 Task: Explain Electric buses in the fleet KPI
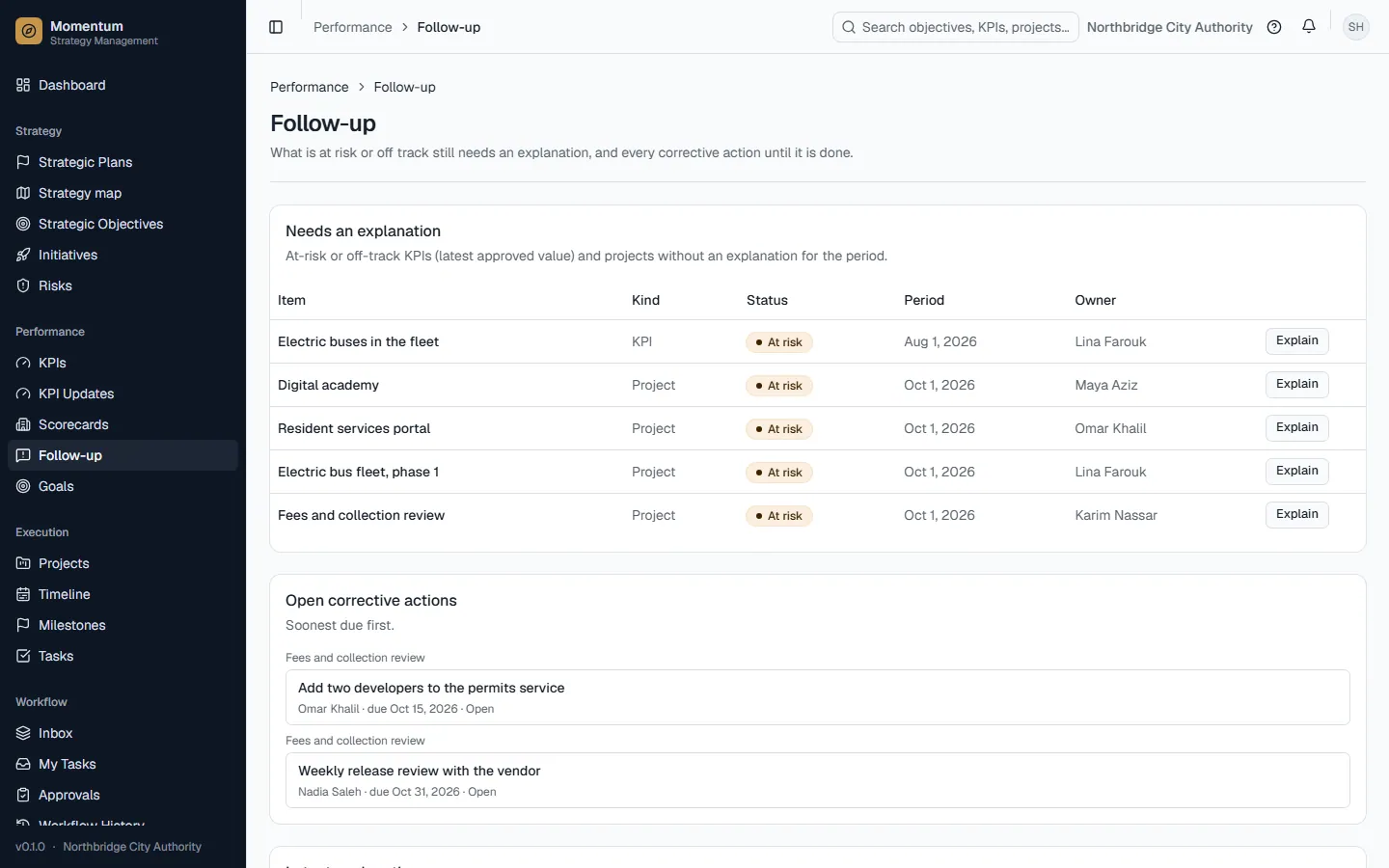pyautogui.click(x=1297, y=340)
